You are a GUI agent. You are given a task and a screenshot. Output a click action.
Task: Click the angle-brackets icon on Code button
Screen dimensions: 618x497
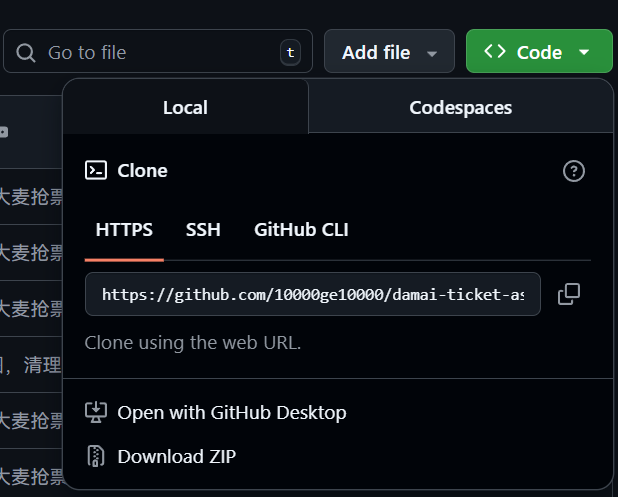tap(494, 52)
